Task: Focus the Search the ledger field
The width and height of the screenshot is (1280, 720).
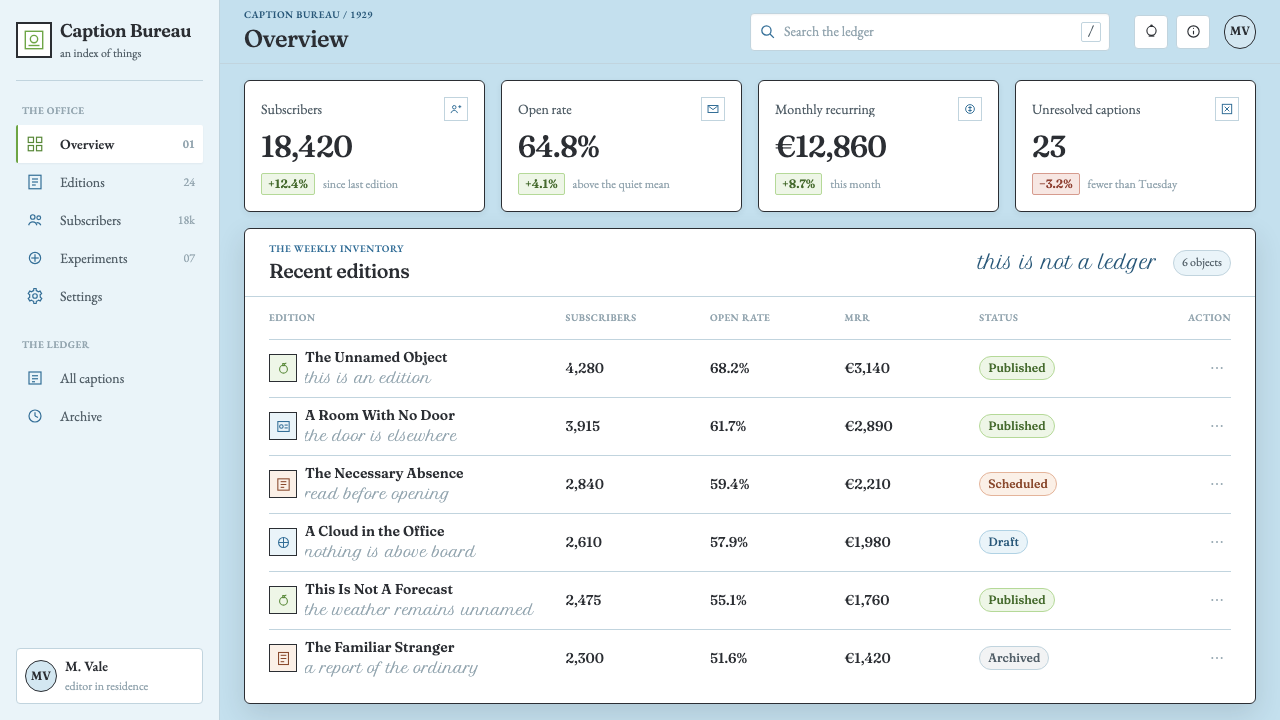Action: [930, 32]
